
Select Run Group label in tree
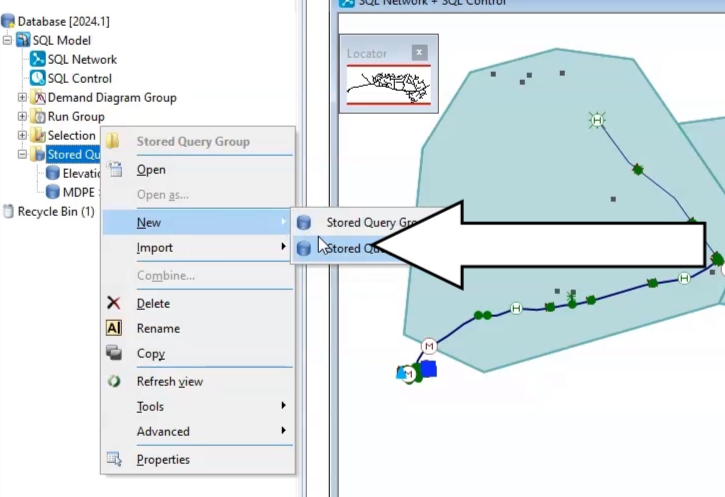tap(76, 117)
